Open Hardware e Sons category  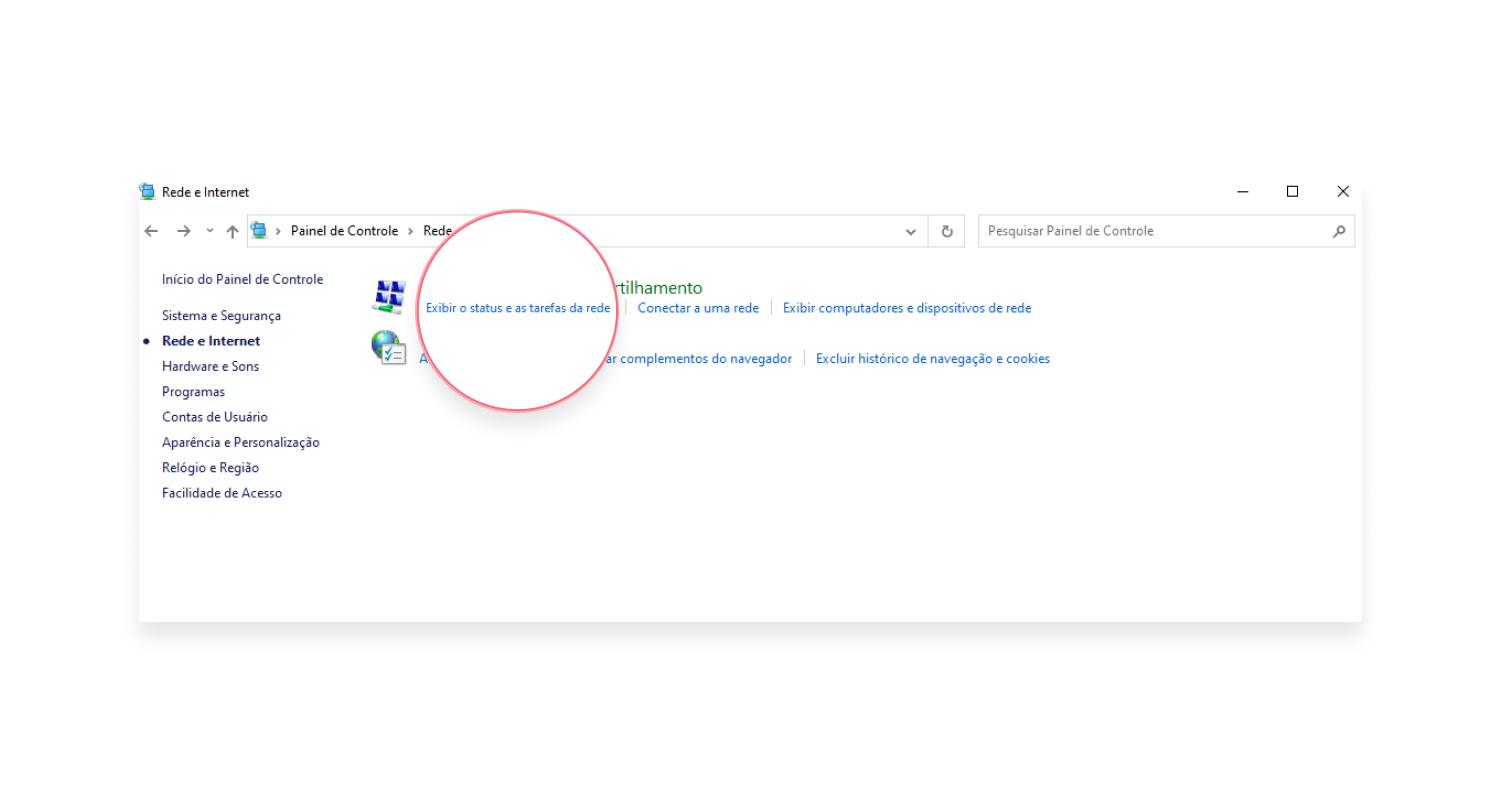(x=210, y=367)
